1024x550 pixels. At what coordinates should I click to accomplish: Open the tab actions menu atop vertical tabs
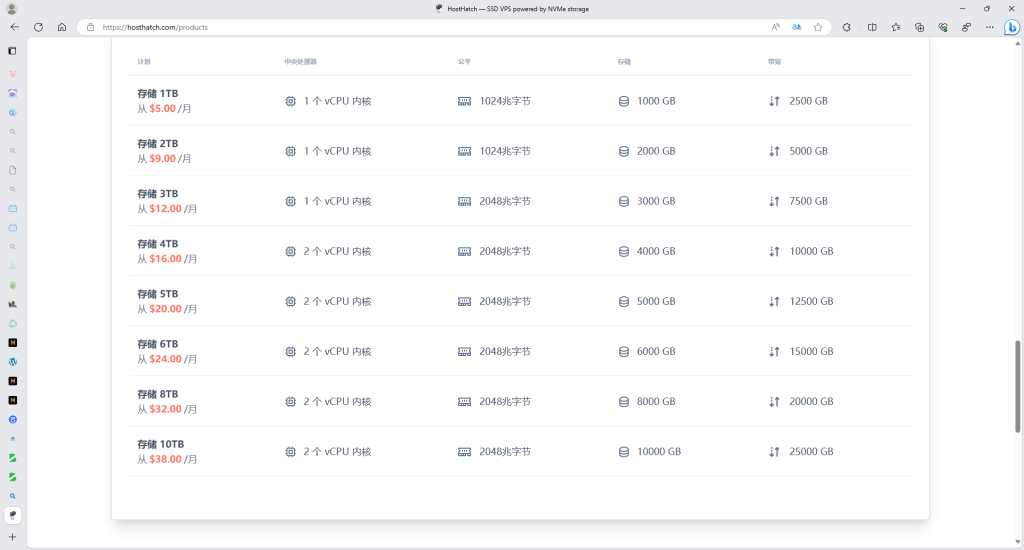coord(13,50)
